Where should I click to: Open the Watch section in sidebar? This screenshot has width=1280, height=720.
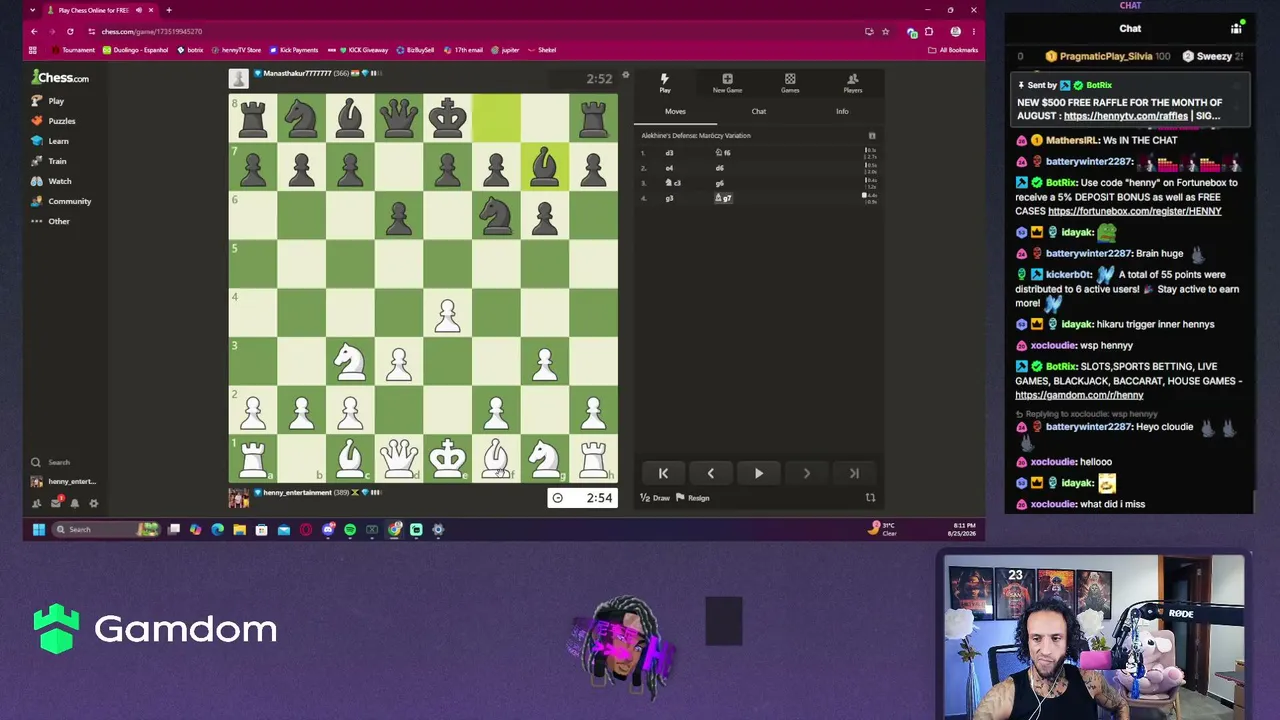[x=51, y=181]
